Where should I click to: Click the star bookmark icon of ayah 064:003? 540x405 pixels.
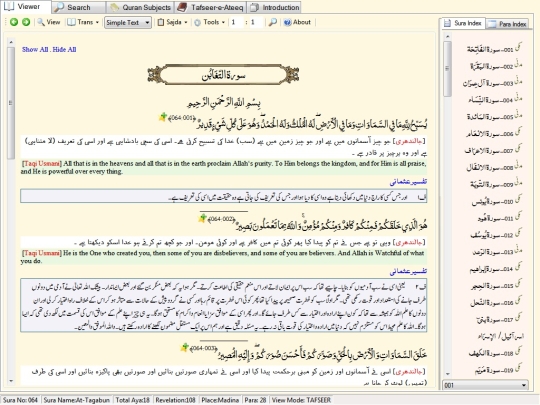point(185,347)
